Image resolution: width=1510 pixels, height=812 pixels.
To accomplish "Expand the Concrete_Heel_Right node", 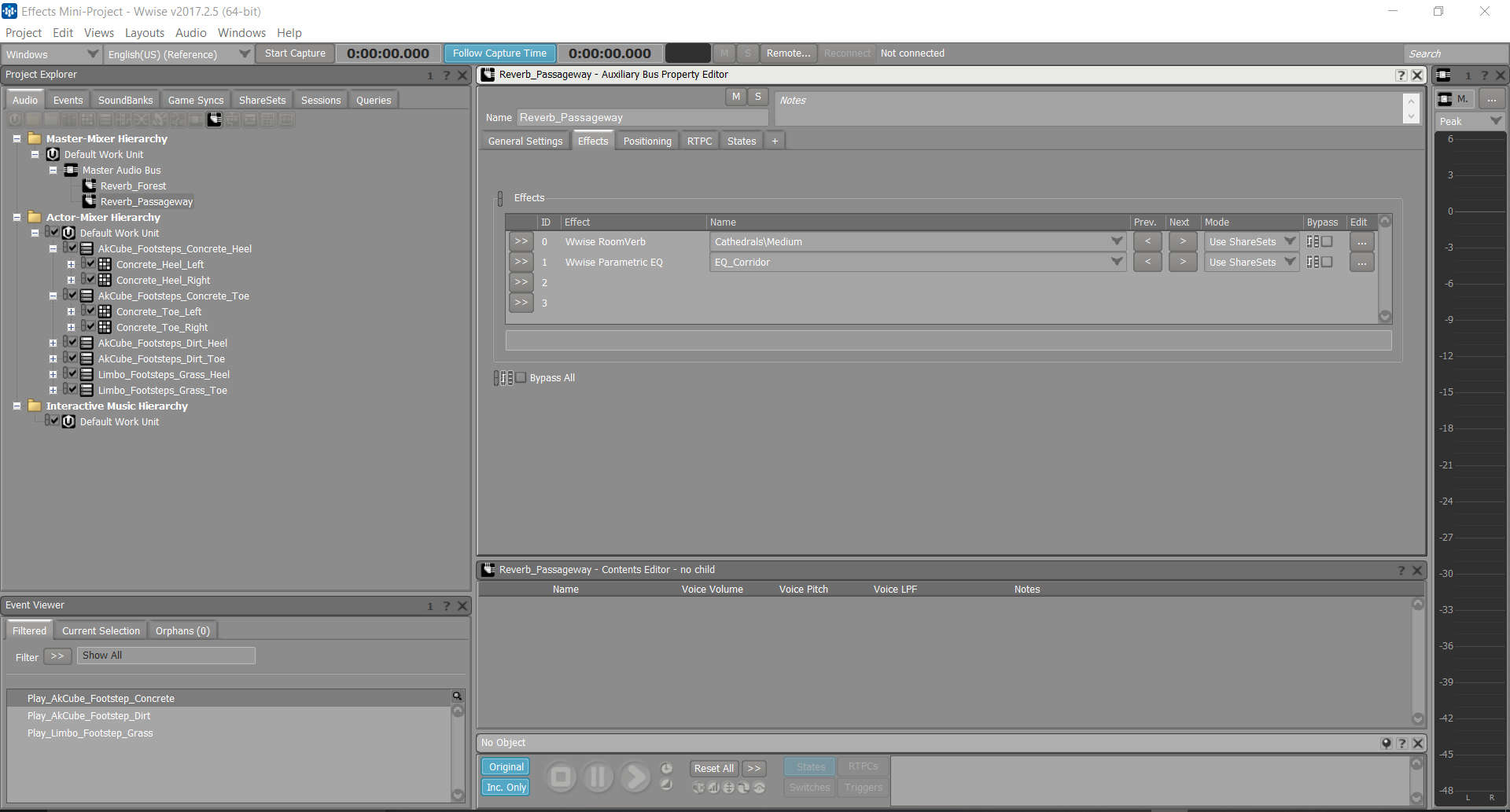I will 71,280.
